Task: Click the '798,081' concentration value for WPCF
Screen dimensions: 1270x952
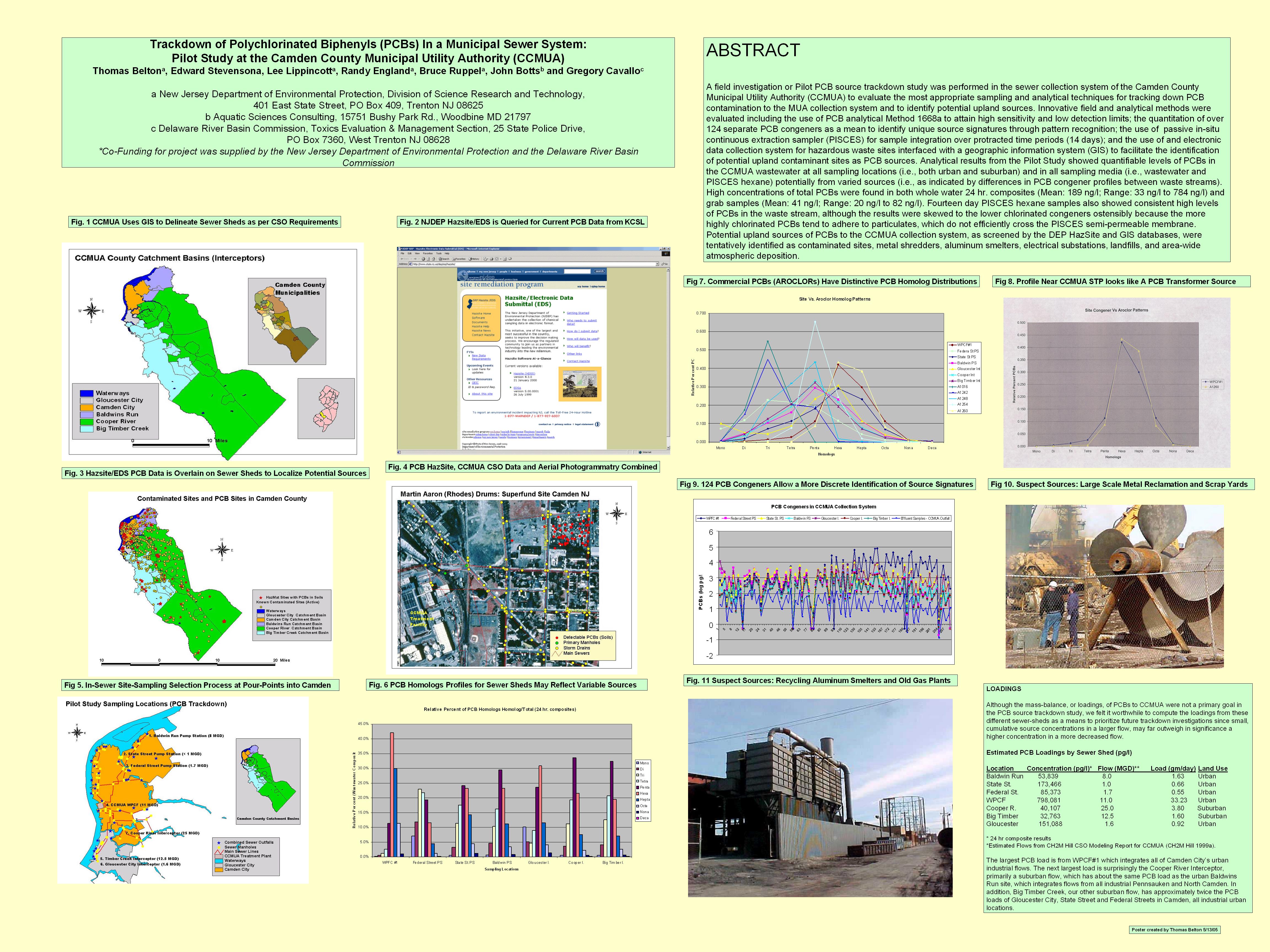Action: [1048, 800]
